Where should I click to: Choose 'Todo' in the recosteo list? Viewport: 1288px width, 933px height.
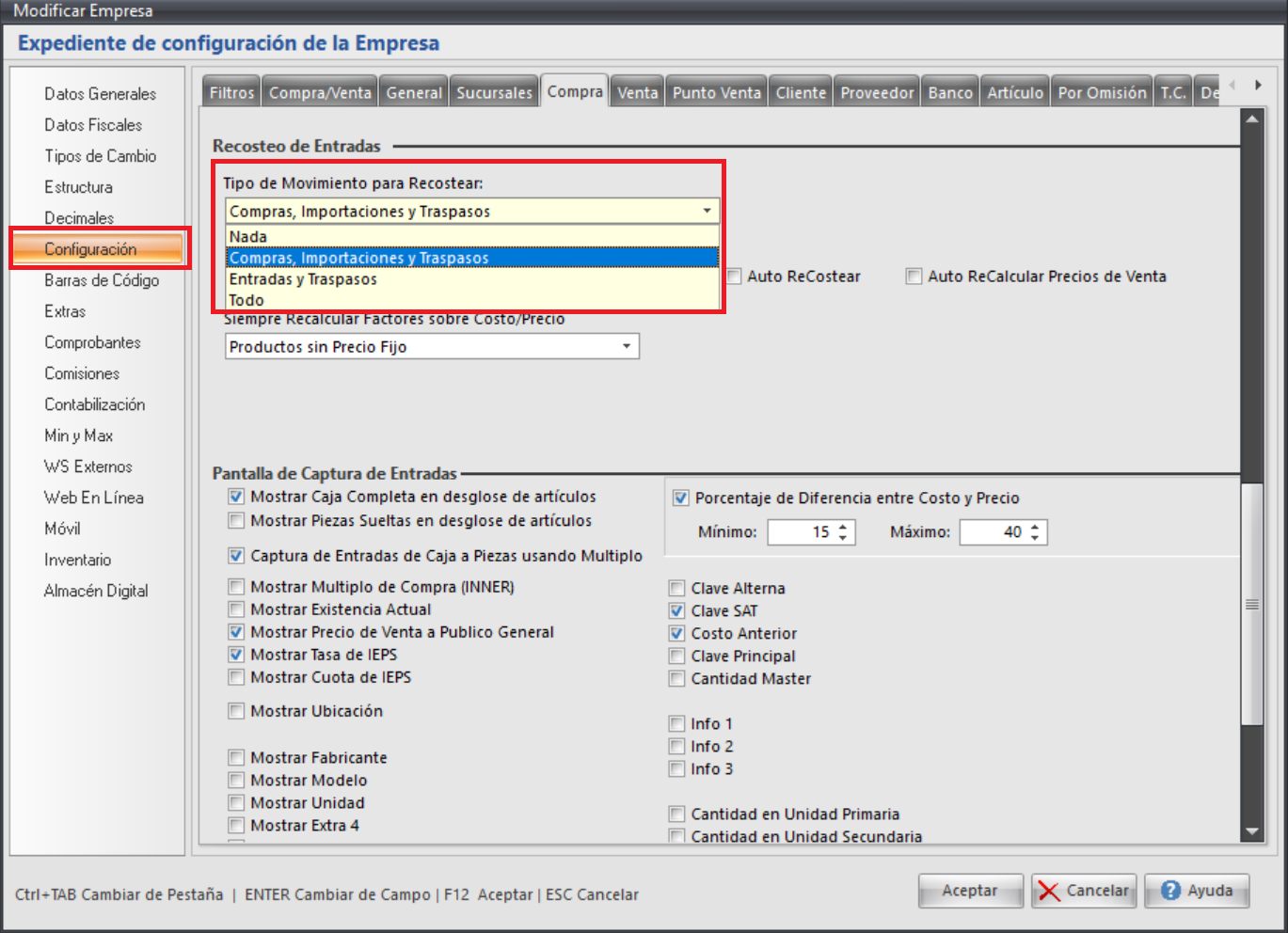coord(246,300)
